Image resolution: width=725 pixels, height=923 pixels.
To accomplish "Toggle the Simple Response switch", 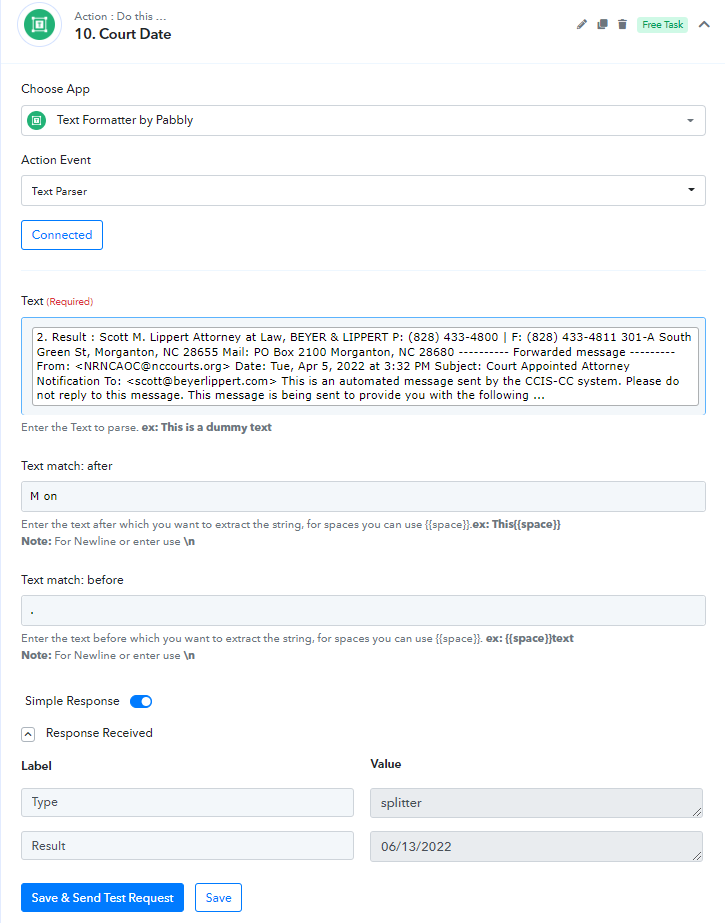I will [x=141, y=701].
